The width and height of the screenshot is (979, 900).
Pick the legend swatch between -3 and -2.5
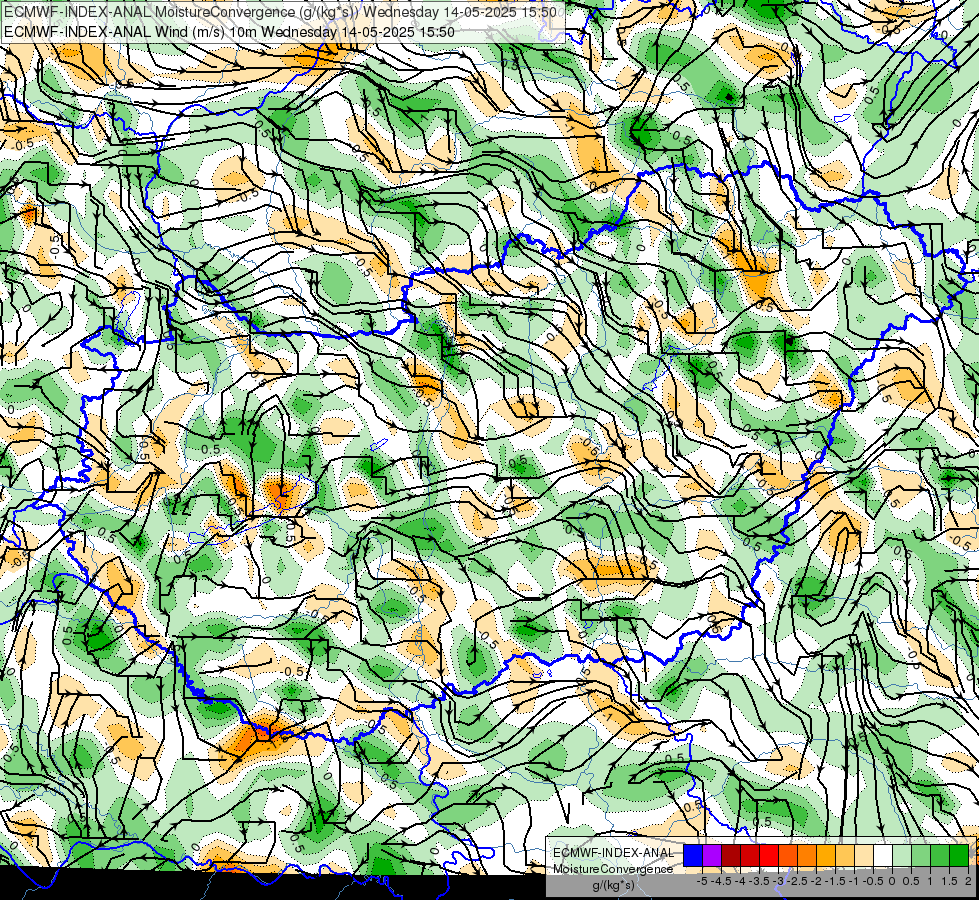pos(788,856)
